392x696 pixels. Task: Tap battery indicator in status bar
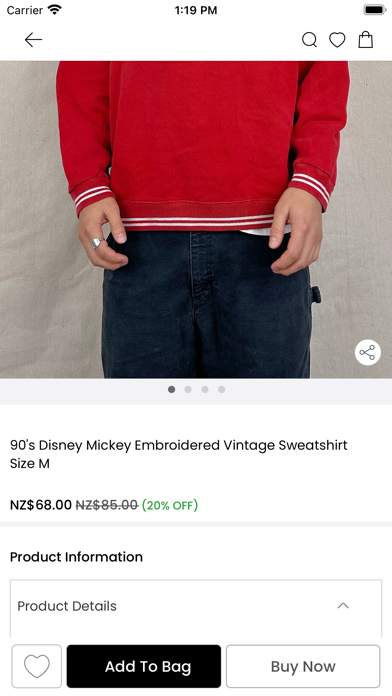[x=375, y=10]
